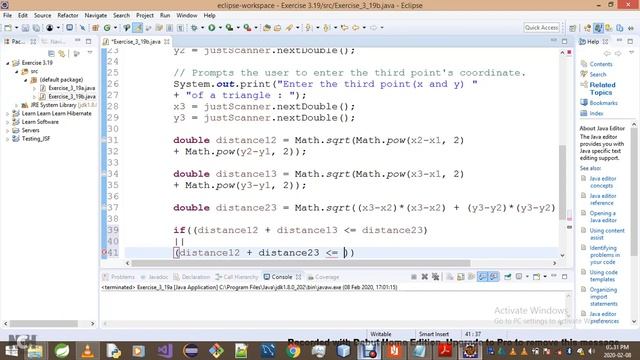Image resolution: width=640 pixels, height=360 pixels.
Task: Open the File menu
Action: pos(7,16)
